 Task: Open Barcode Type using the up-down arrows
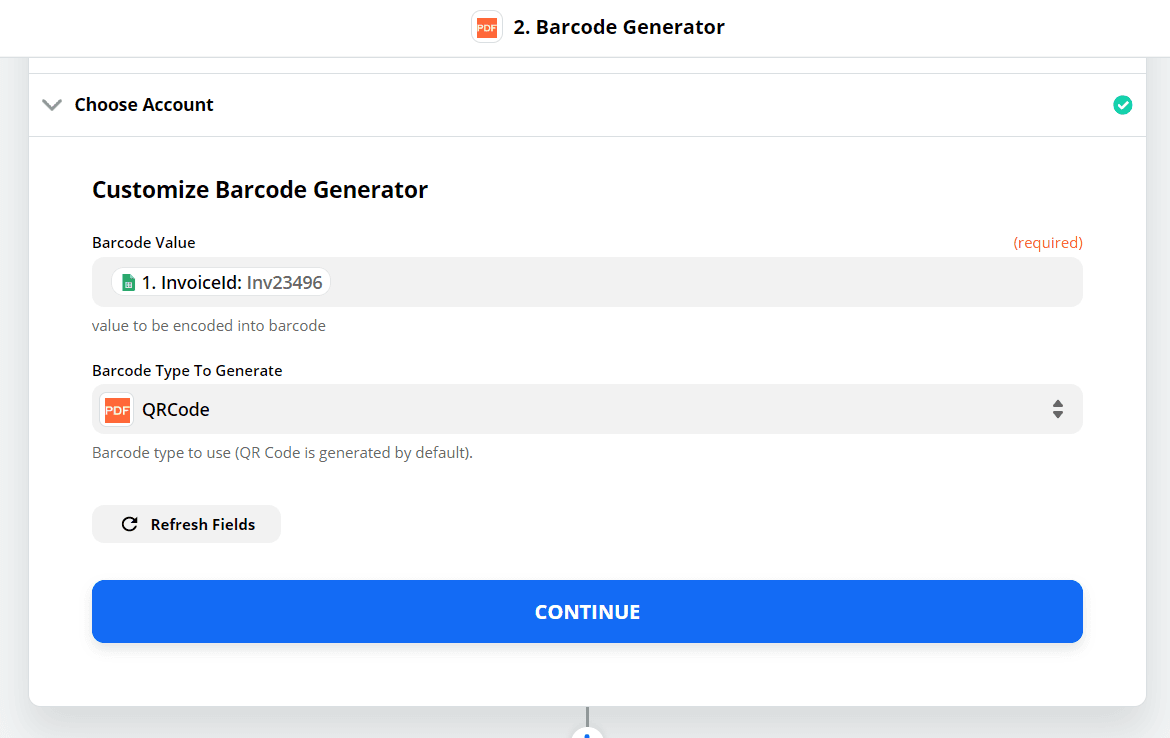pyautogui.click(x=1057, y=409)
